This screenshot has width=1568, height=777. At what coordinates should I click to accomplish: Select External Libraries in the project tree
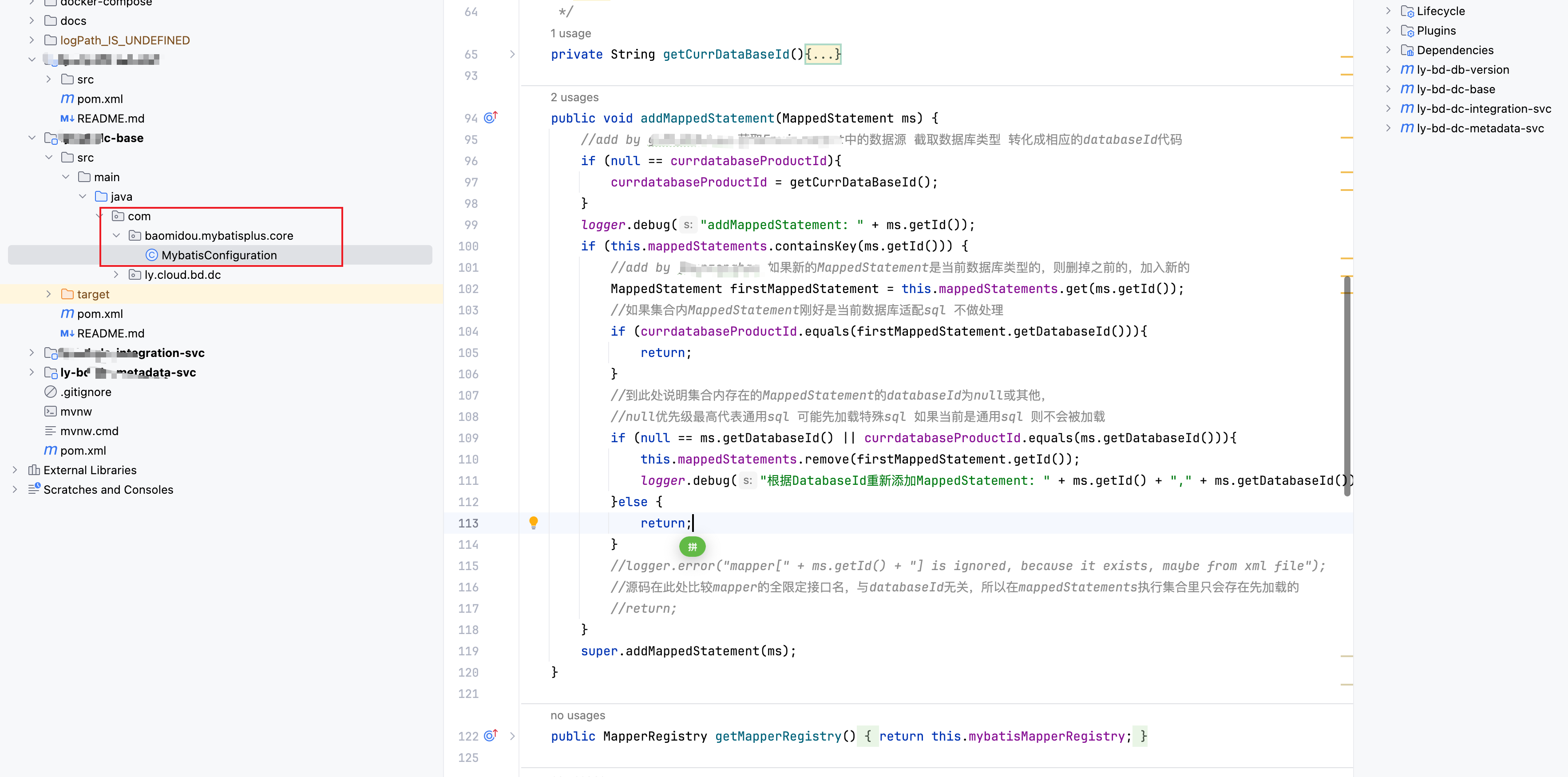point(90,470)
